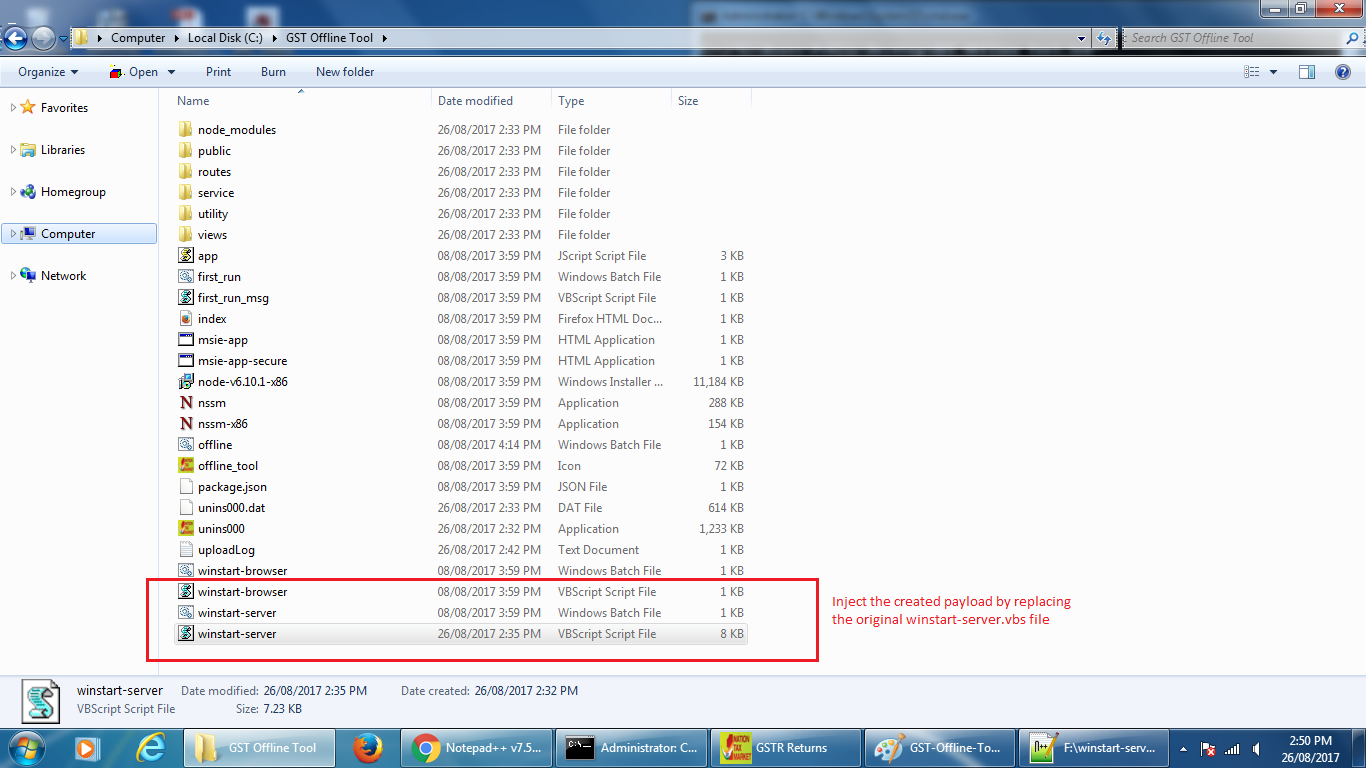Click the Computer breadcrumb in address bar
The height and width of the screenshot is (768, 1366).
tap(138, 38)
